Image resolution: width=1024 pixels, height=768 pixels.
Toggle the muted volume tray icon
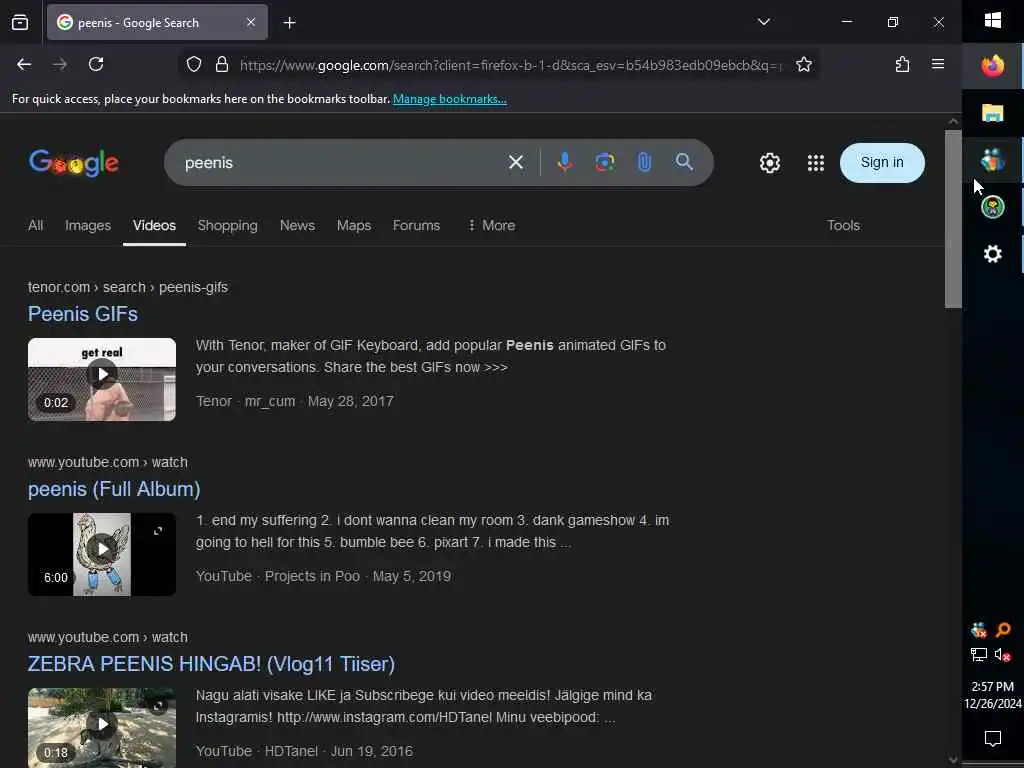click(x=1003, y=654)
